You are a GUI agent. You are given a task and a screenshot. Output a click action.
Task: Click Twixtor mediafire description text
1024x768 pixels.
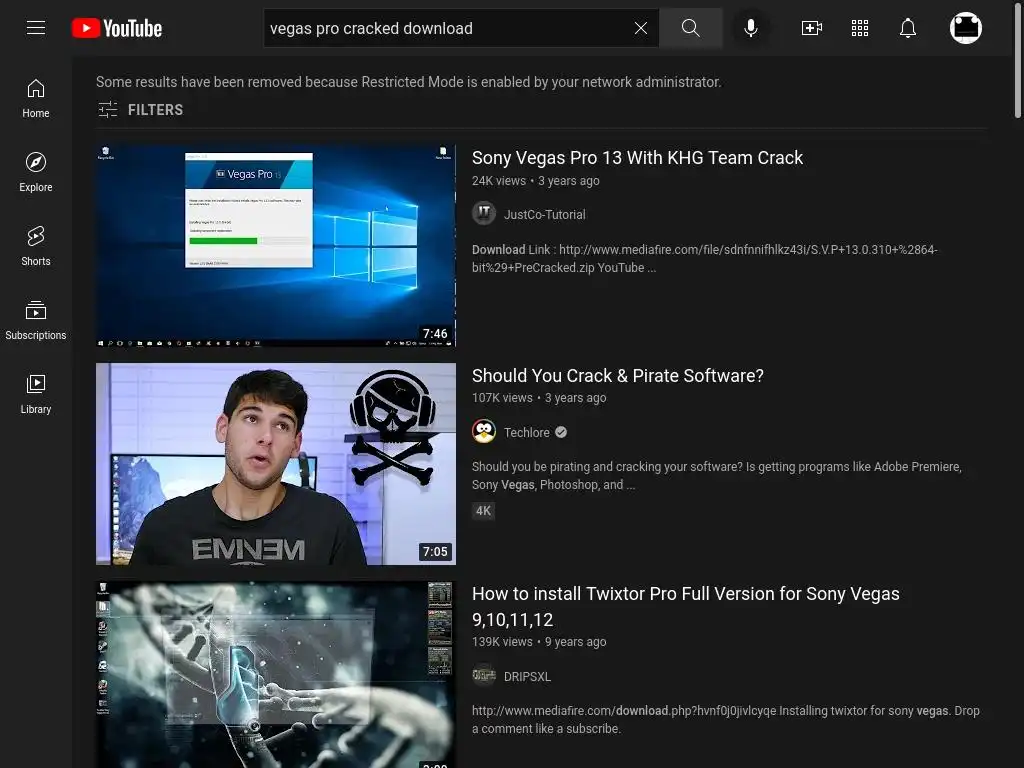pyautogui.click(x=726, y=720)
